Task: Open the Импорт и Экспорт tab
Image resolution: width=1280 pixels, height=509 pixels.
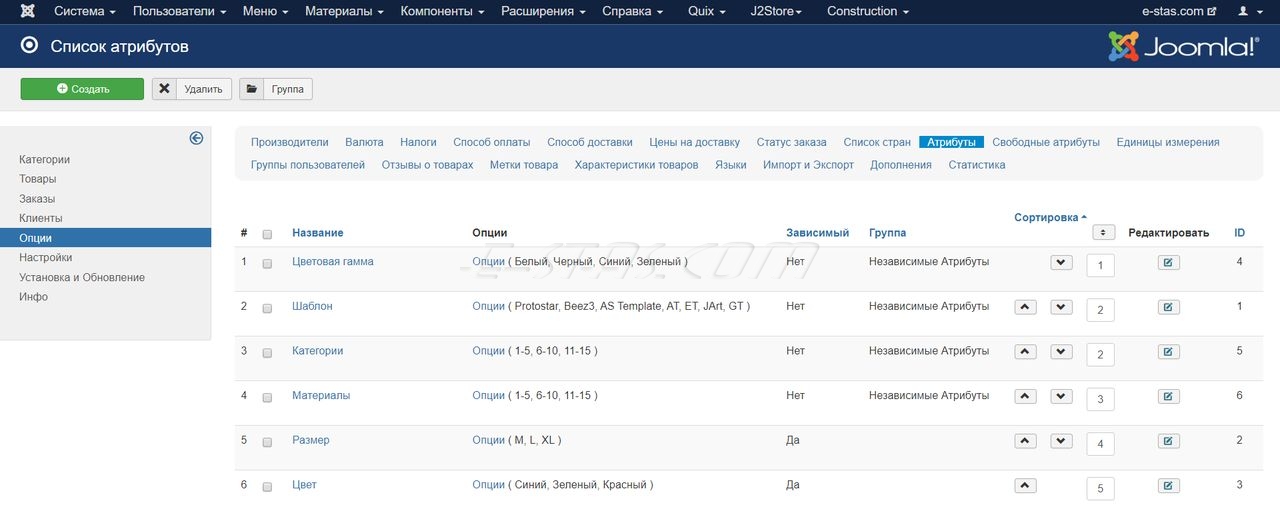Action: [x=808, y=165]
